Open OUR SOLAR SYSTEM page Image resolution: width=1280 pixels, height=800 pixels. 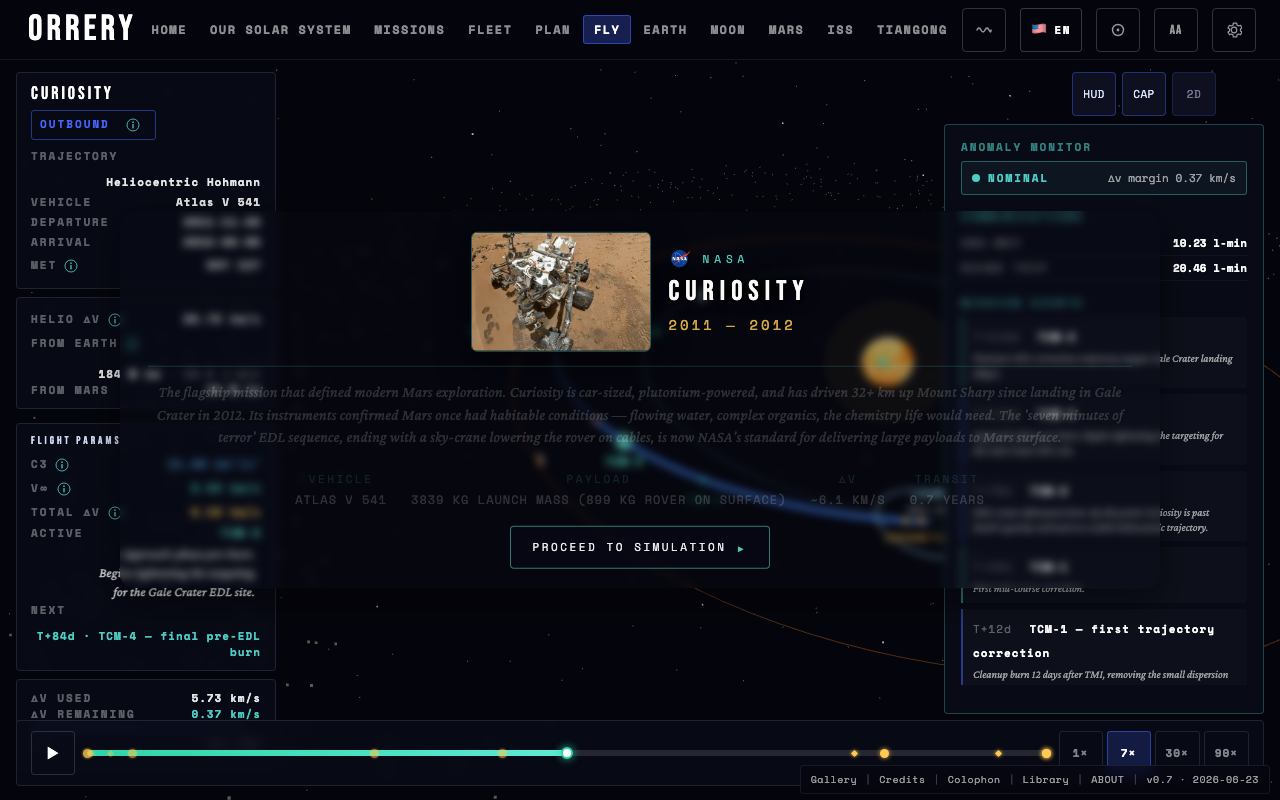280,30
